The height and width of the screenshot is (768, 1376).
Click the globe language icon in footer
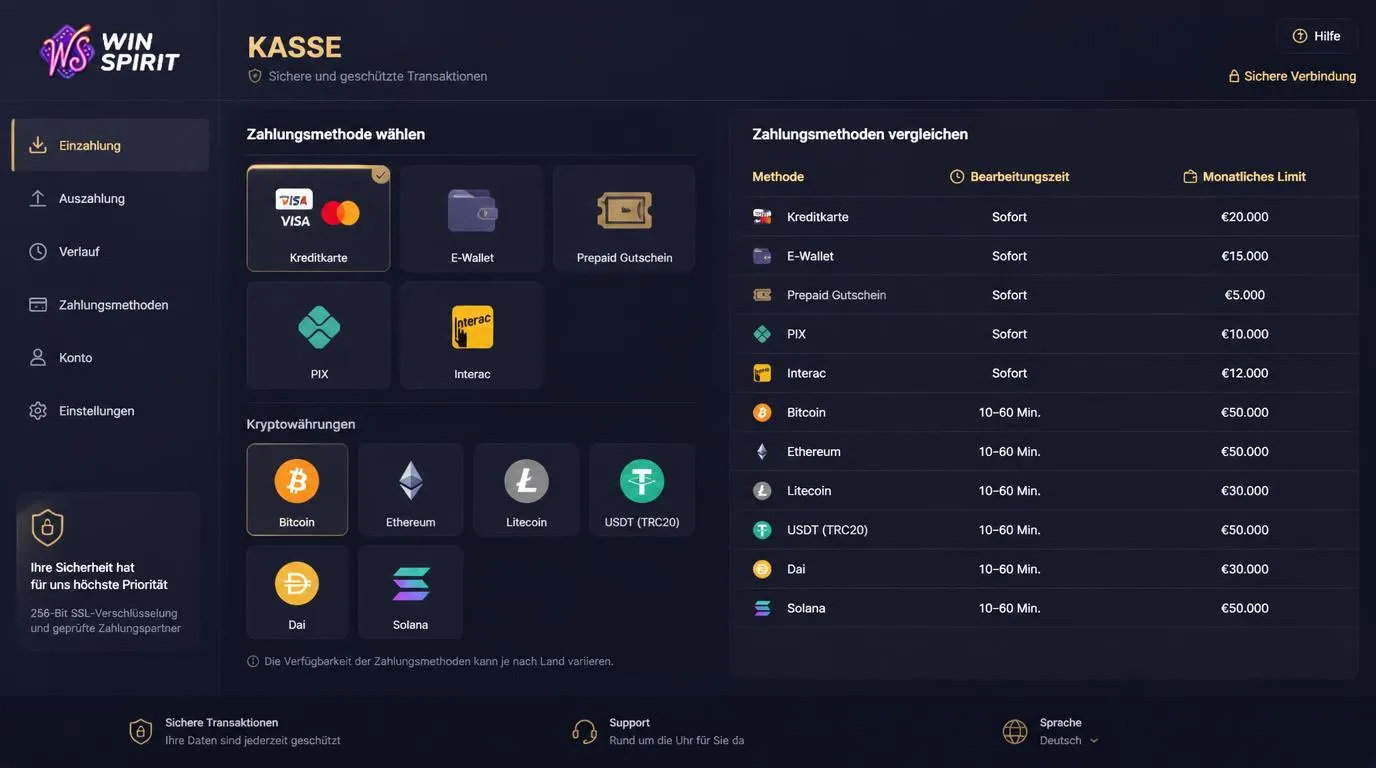pos(1015,731)
